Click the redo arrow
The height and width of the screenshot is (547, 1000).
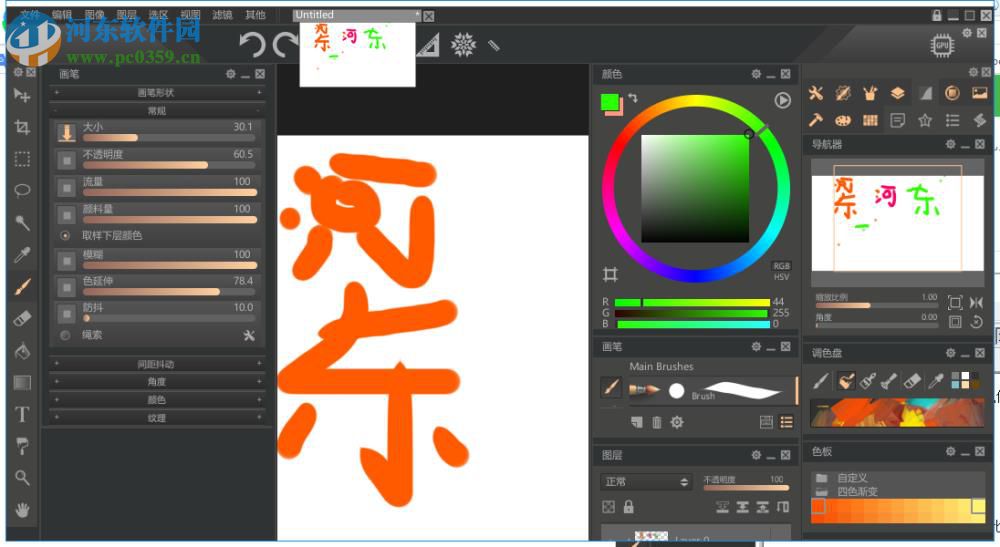284,45
